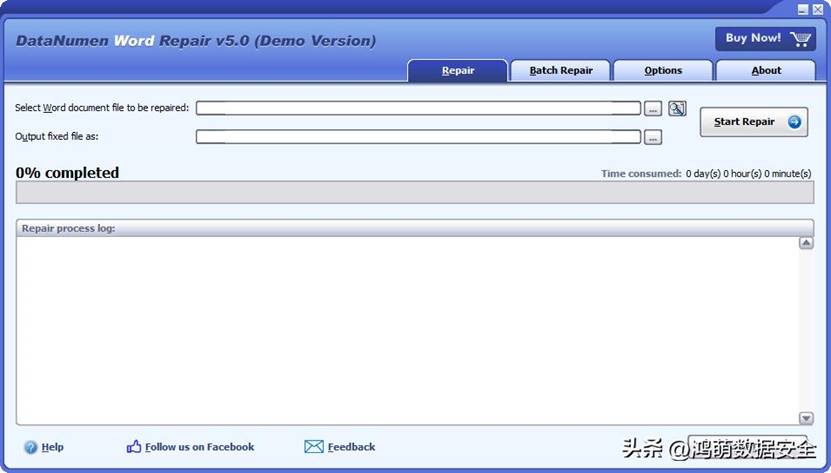Focus the Word document file path field
831x473 pixels.
click(418, 108)
